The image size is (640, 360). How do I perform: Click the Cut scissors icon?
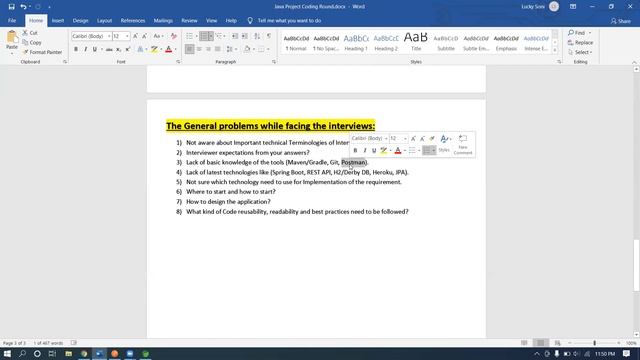tap(25, 33)
